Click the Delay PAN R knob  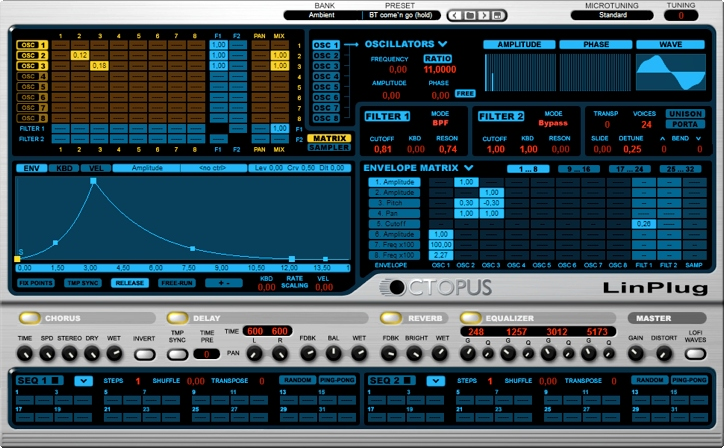(x=280, y=354)
